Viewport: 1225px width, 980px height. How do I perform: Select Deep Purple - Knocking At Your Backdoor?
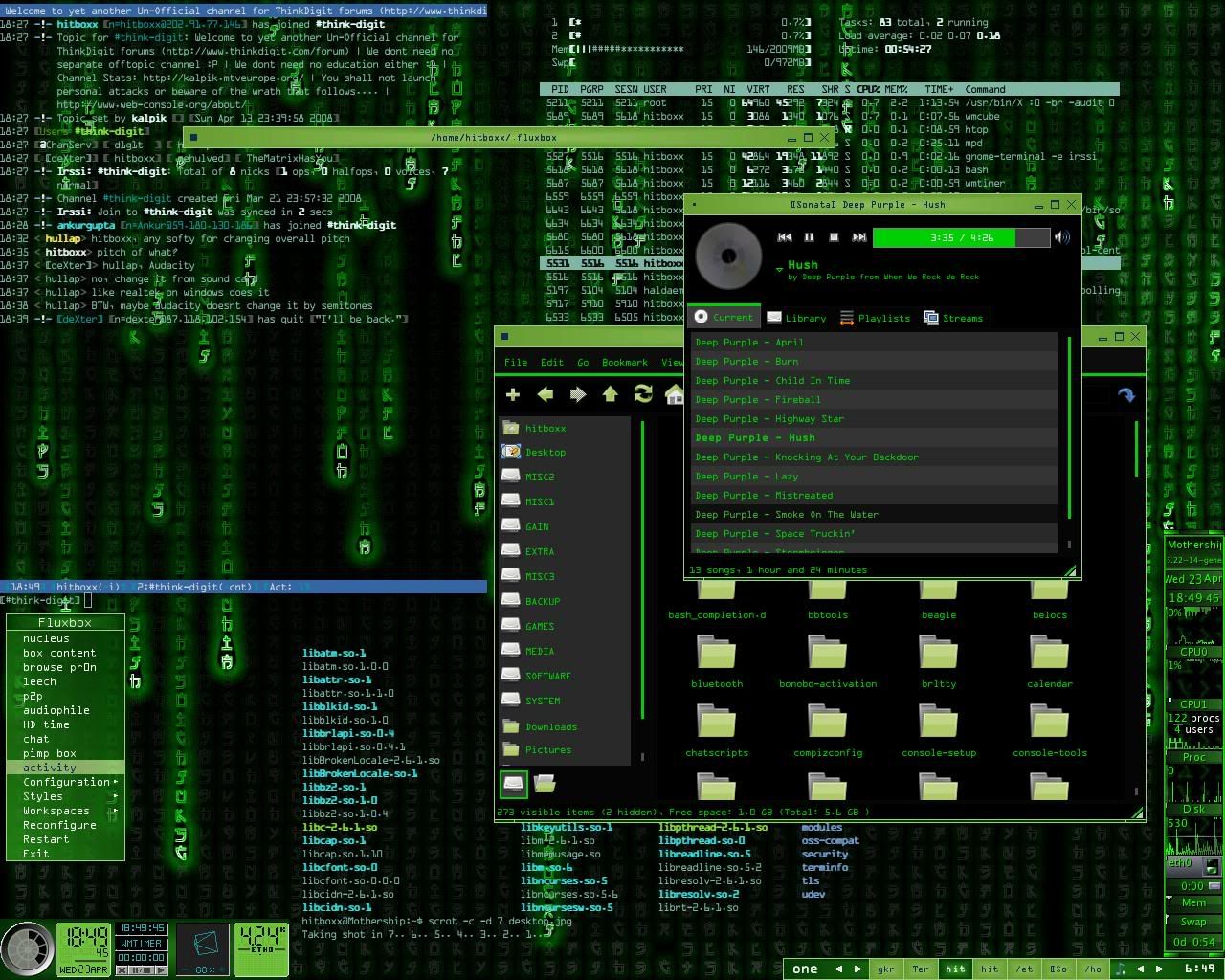point(874,457)
